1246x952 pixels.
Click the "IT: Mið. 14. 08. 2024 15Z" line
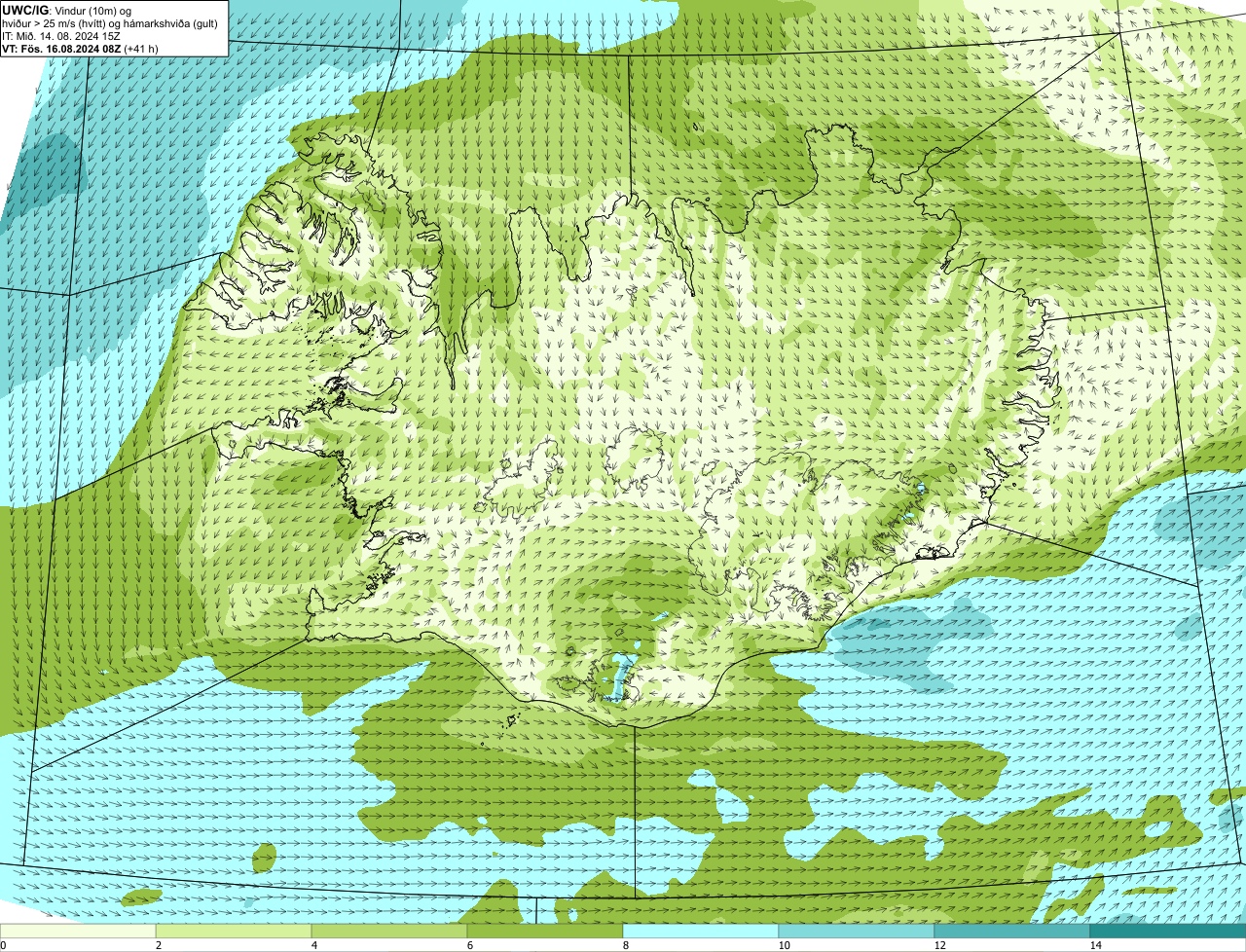(61, 35)
